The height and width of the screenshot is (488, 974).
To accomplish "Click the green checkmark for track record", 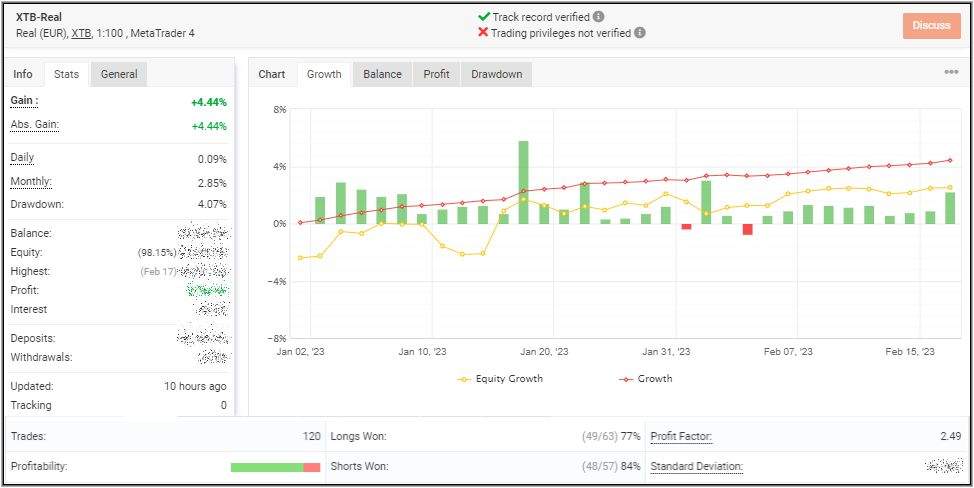I will pyautogui.click(x=484, y=17).
